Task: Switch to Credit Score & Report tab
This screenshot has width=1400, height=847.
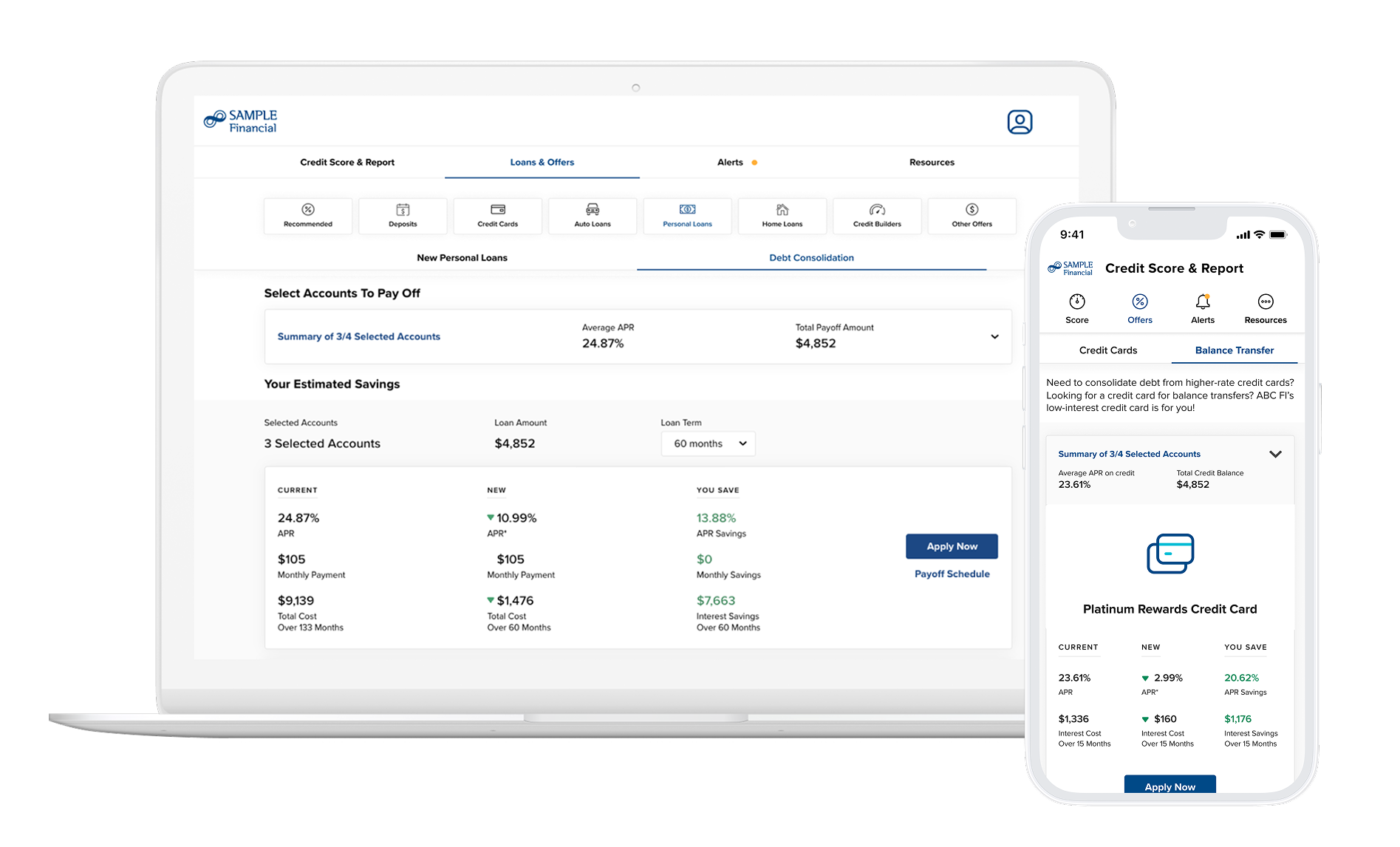Action: pos(347,163)
